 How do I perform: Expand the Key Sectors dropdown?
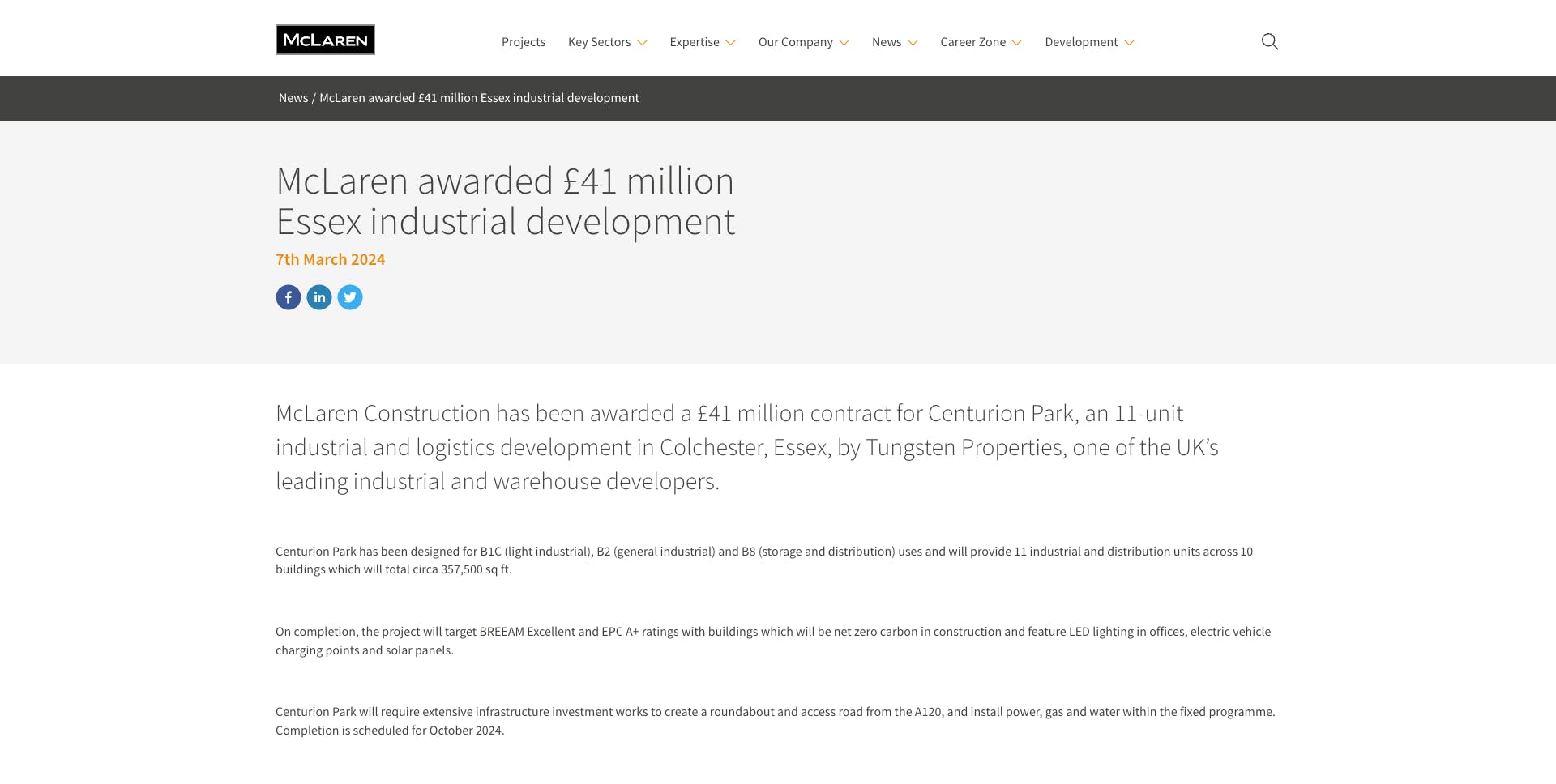pos(608,42)
